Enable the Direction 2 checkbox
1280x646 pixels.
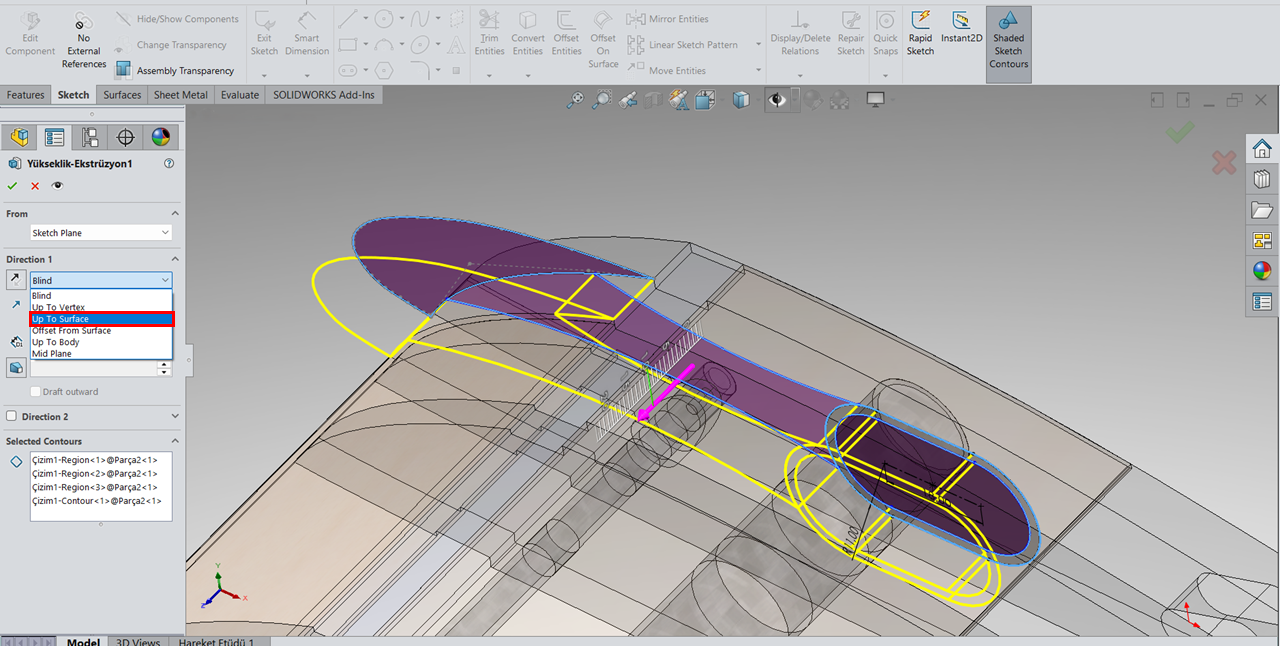coord(12,416)
